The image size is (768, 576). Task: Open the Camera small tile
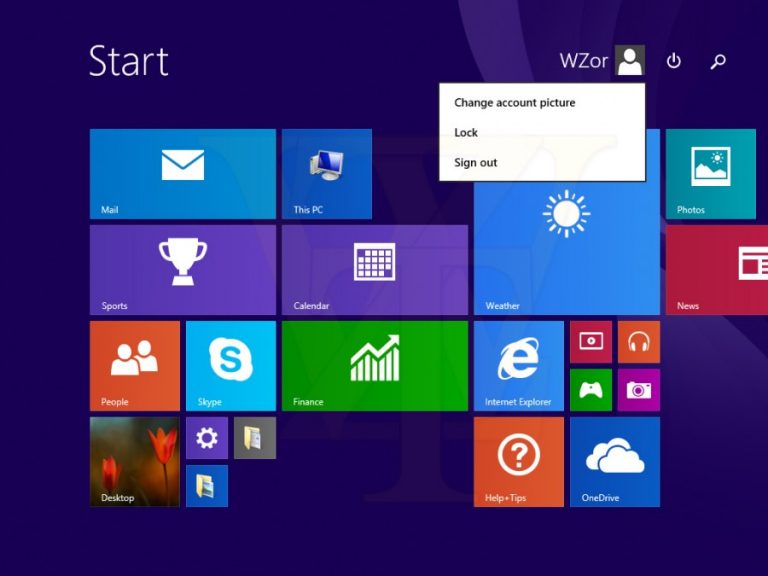click(639, 390)
